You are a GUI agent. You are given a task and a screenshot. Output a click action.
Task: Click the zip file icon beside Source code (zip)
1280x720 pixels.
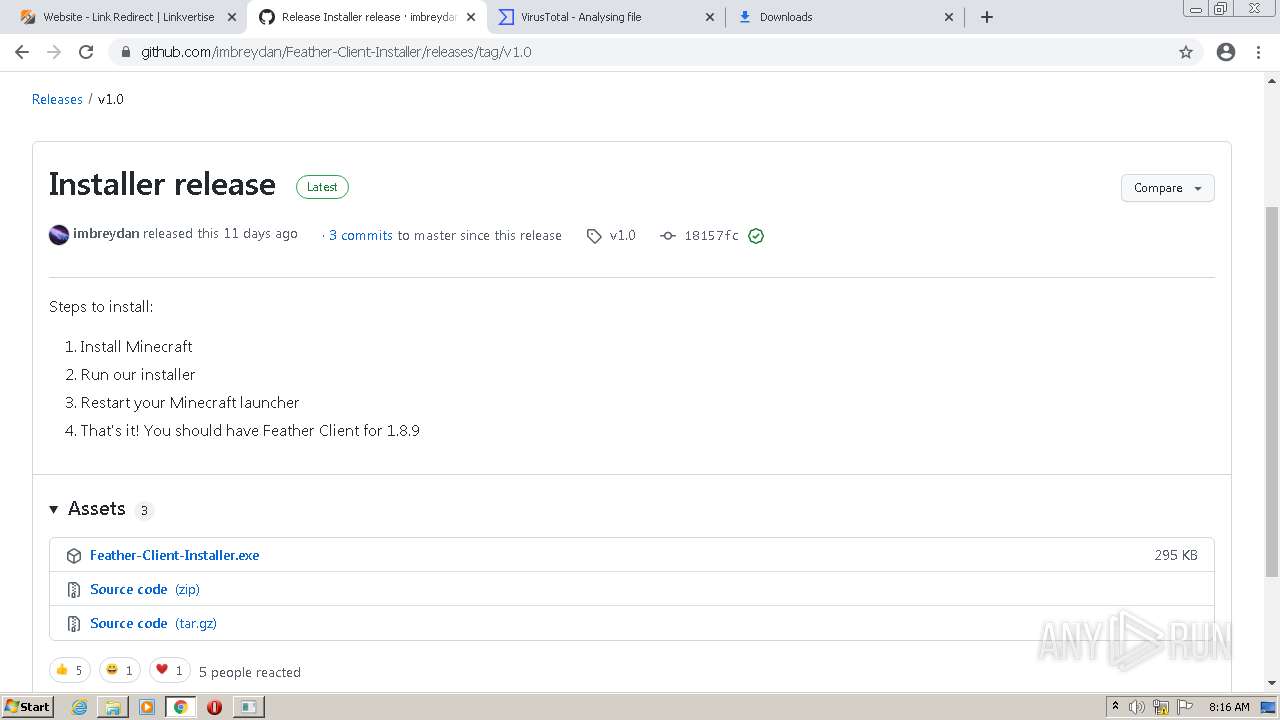[74, 590]
